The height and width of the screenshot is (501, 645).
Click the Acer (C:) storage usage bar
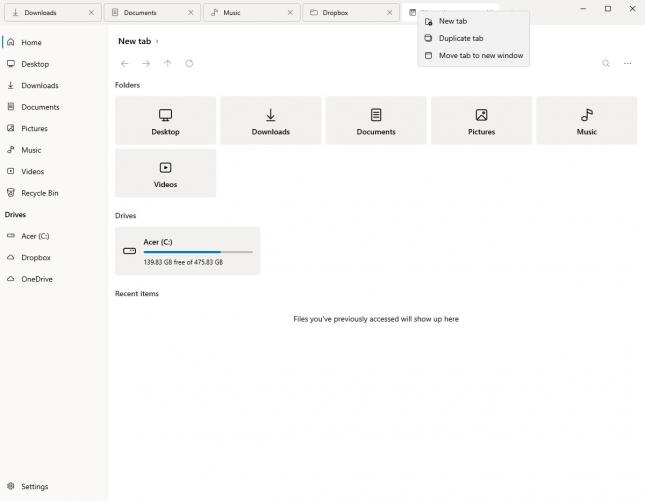click(198, 252)
